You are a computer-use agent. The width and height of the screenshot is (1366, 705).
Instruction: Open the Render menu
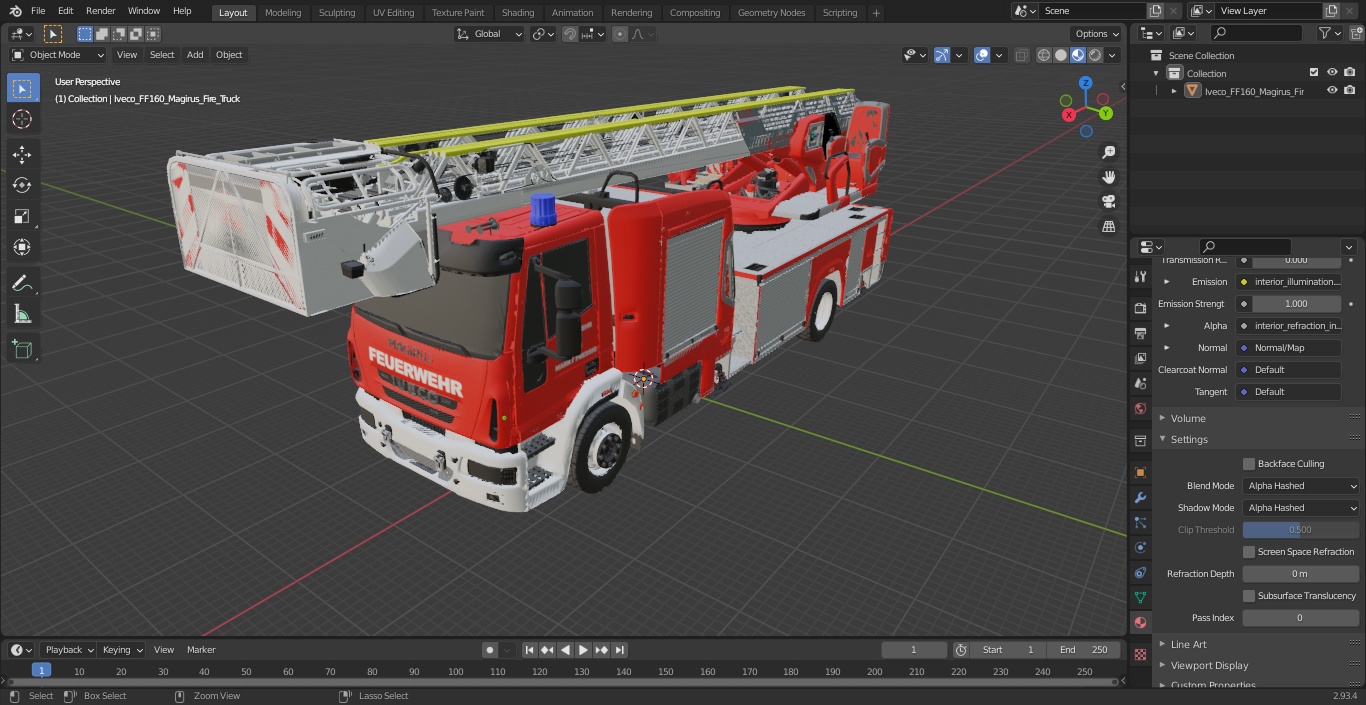100,11
